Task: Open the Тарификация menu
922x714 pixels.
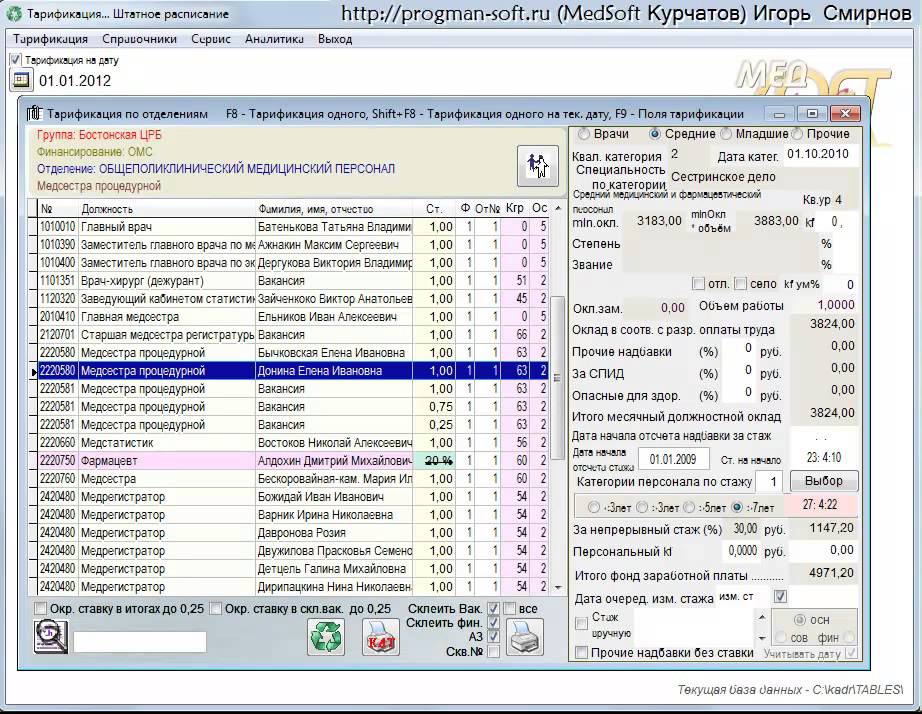Action: point(51,39)
